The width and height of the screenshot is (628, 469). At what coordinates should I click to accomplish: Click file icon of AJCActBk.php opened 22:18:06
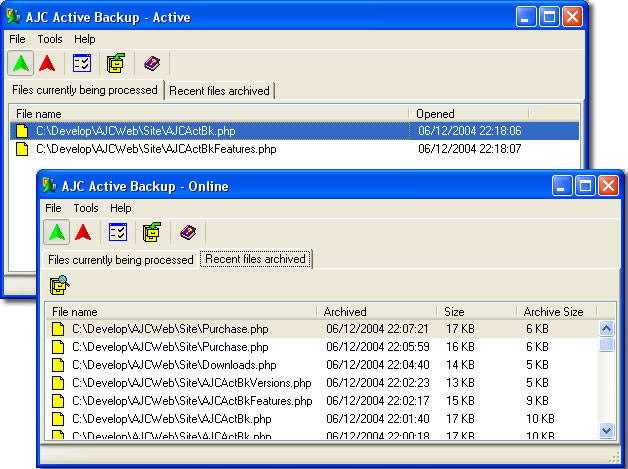pyautogui.click(x=22, y=131)
